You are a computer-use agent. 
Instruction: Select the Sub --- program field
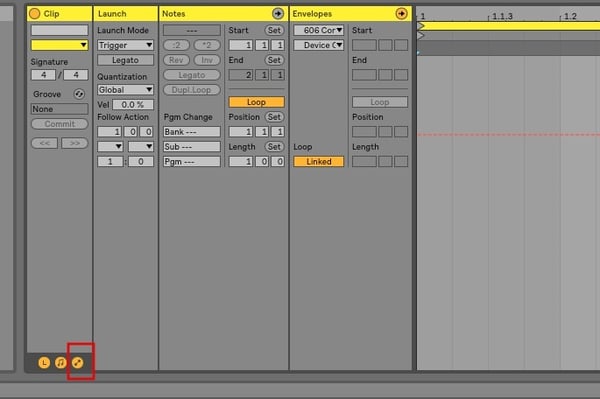click(192, 147)
